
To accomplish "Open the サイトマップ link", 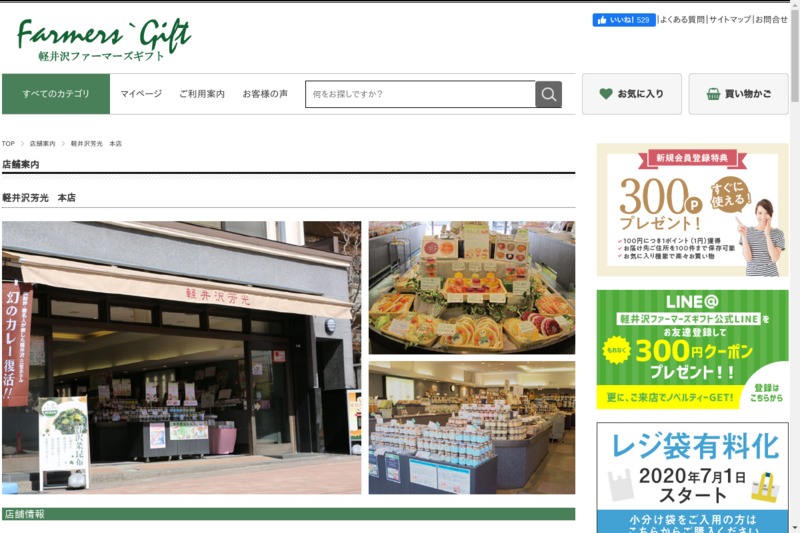I will coord(730,19).
